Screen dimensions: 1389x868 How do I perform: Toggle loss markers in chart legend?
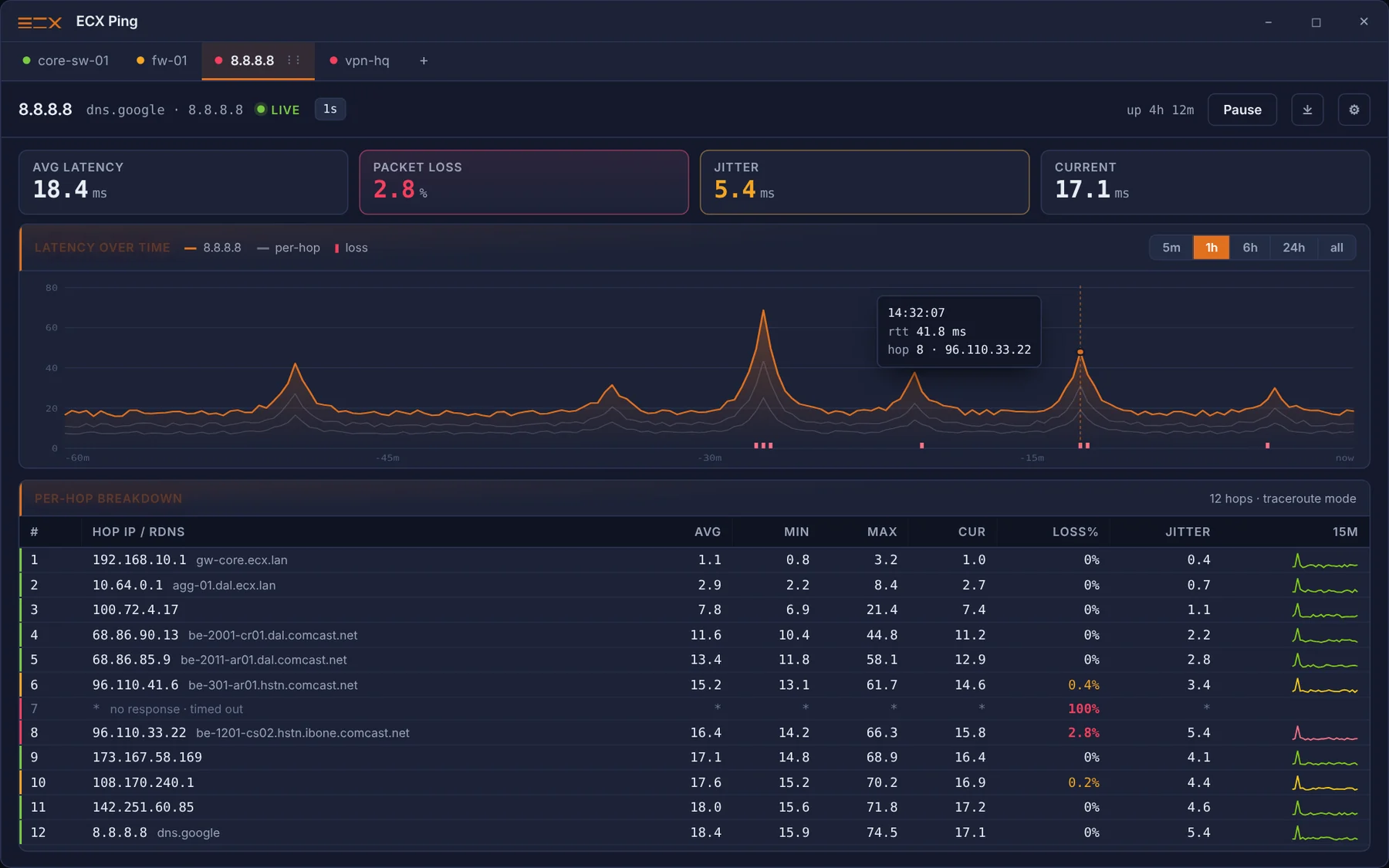(351, 248)
